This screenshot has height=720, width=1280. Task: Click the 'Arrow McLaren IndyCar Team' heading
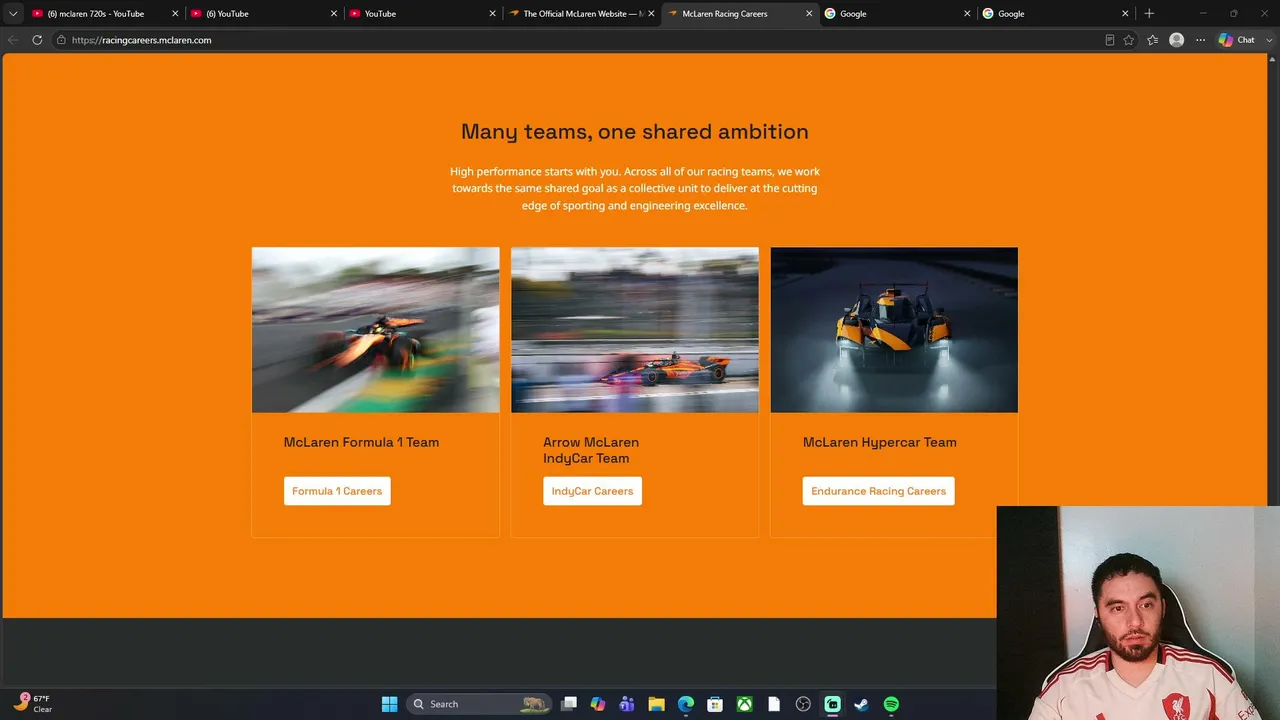(591, 450)
